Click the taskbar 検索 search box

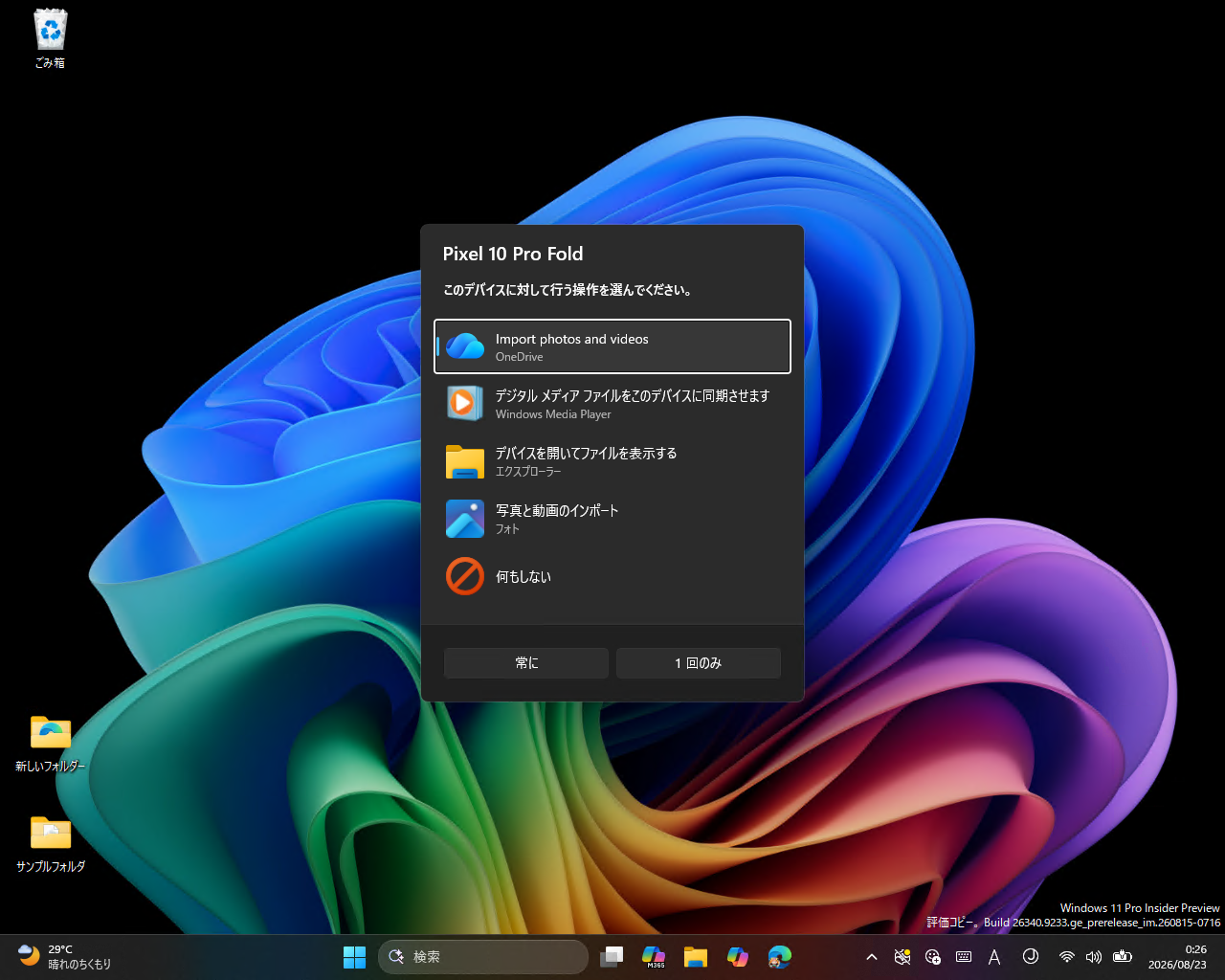tap(483, 957)
